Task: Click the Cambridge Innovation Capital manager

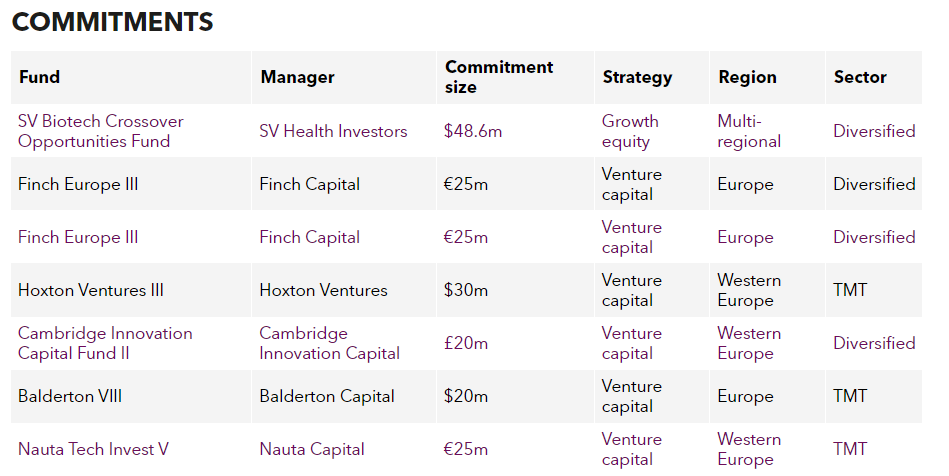Action: click(330, 343)
